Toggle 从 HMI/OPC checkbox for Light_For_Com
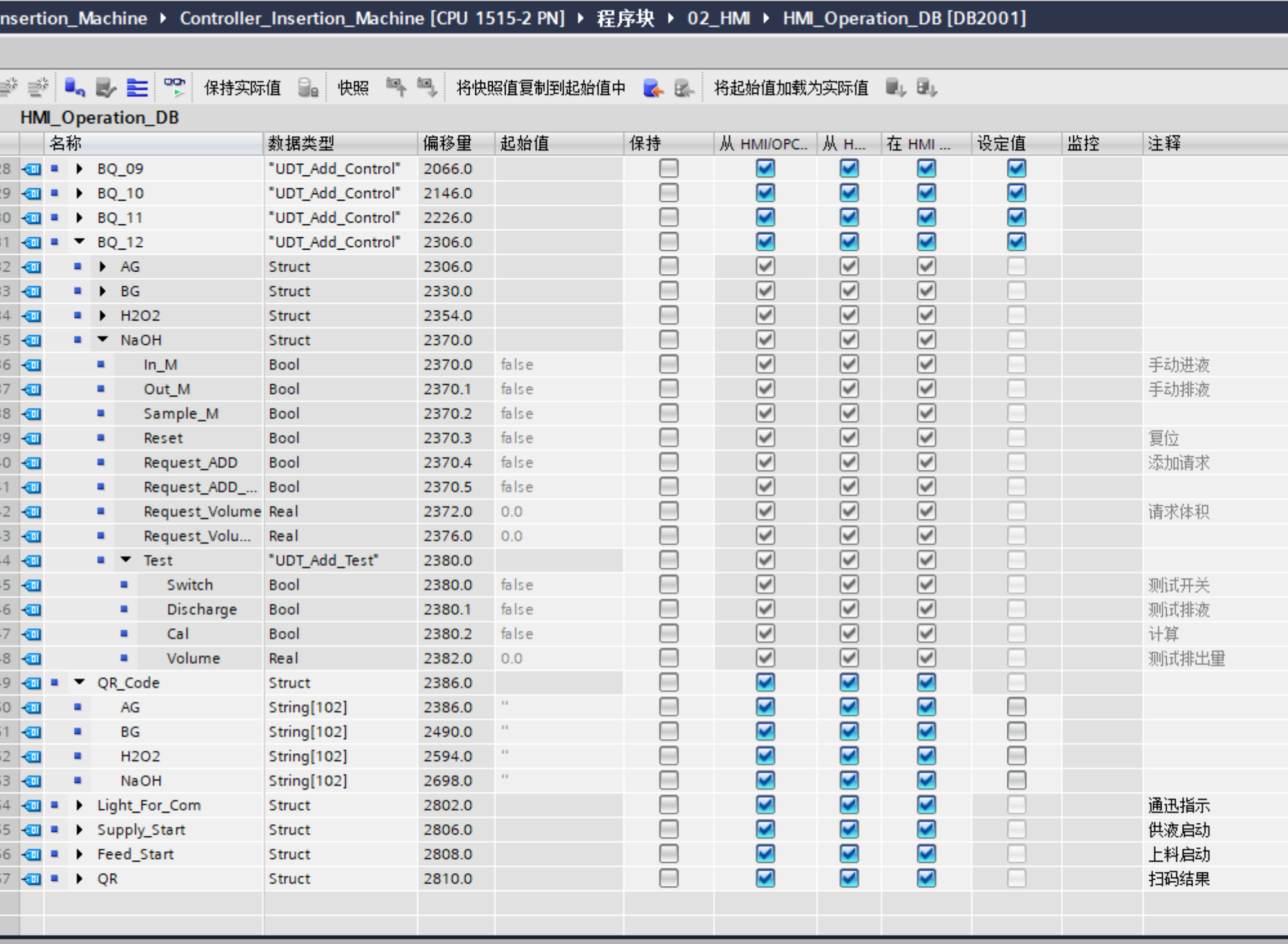The image size is (1288, 944). pyautogui.click(x=766, y=805)
